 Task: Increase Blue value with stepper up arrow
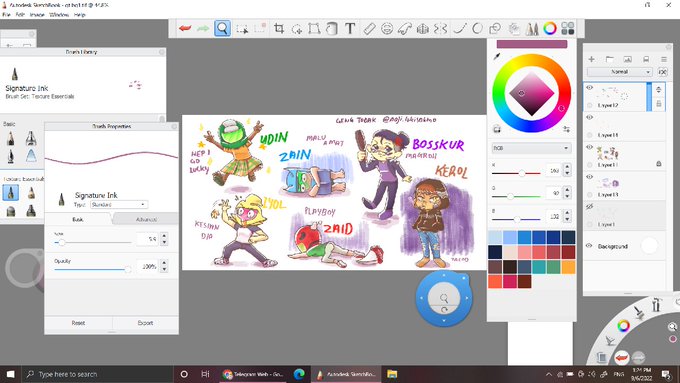[x=567, y=213]
